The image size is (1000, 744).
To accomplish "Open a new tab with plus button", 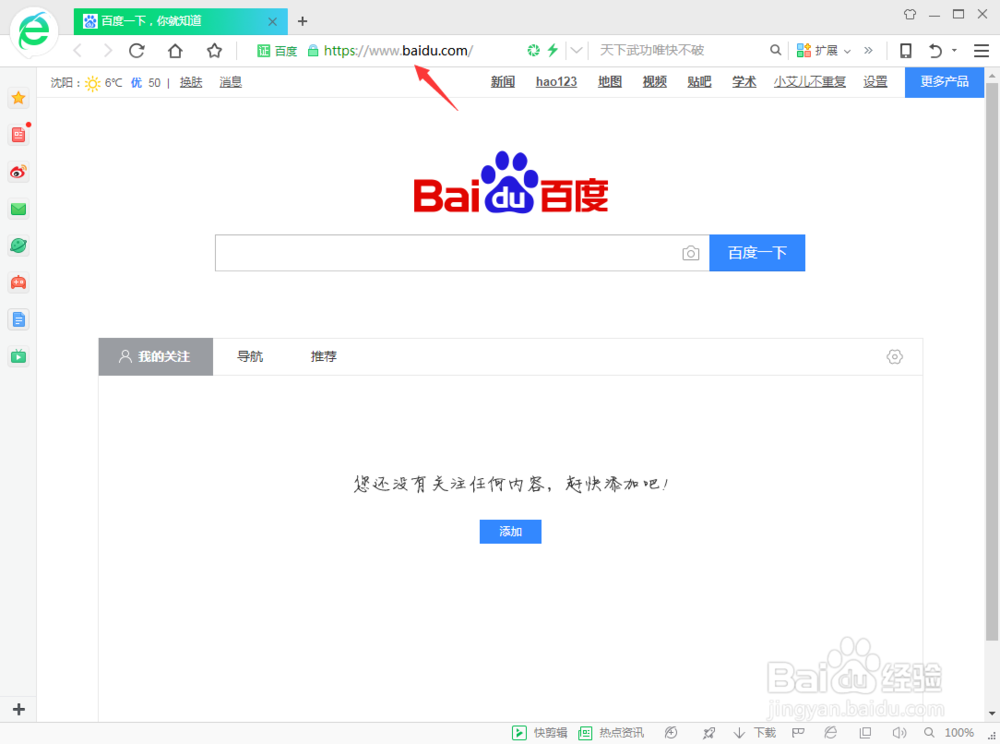I will 302,21.
